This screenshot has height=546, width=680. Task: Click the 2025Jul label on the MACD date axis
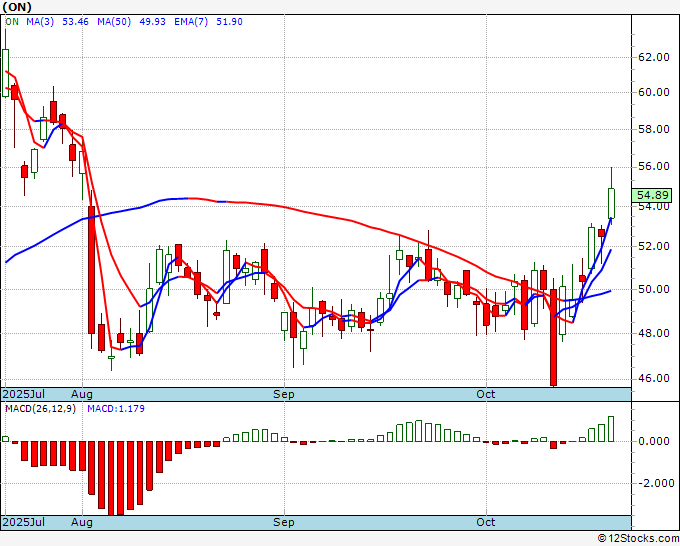[24, 522]
